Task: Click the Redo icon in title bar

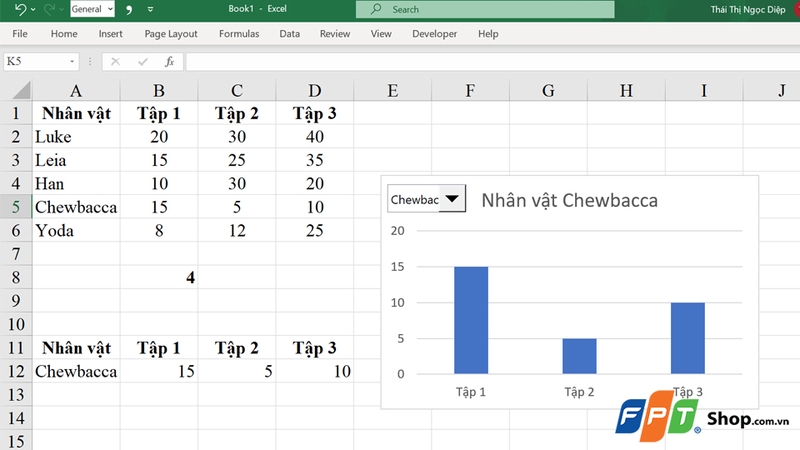Action: (49, 9)
